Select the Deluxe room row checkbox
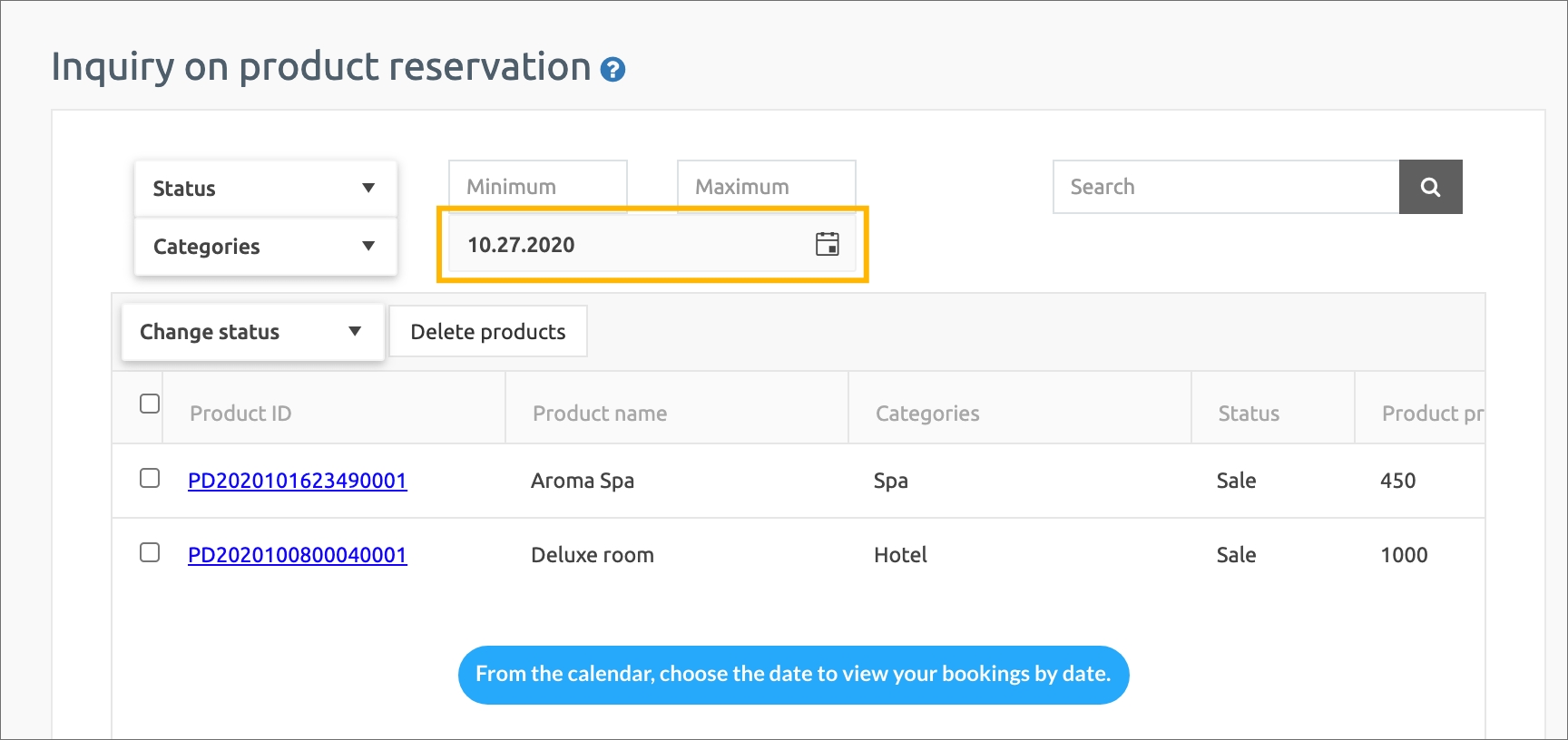This screenshot has width=1568, height=740. pyautogui.click(x=150, y=552)
